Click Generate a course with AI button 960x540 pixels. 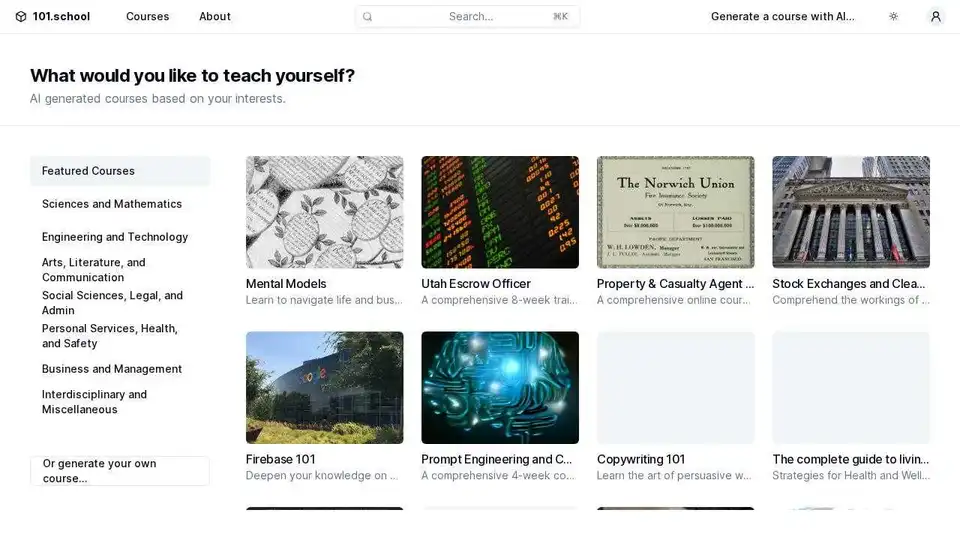[x=782, y=17]
